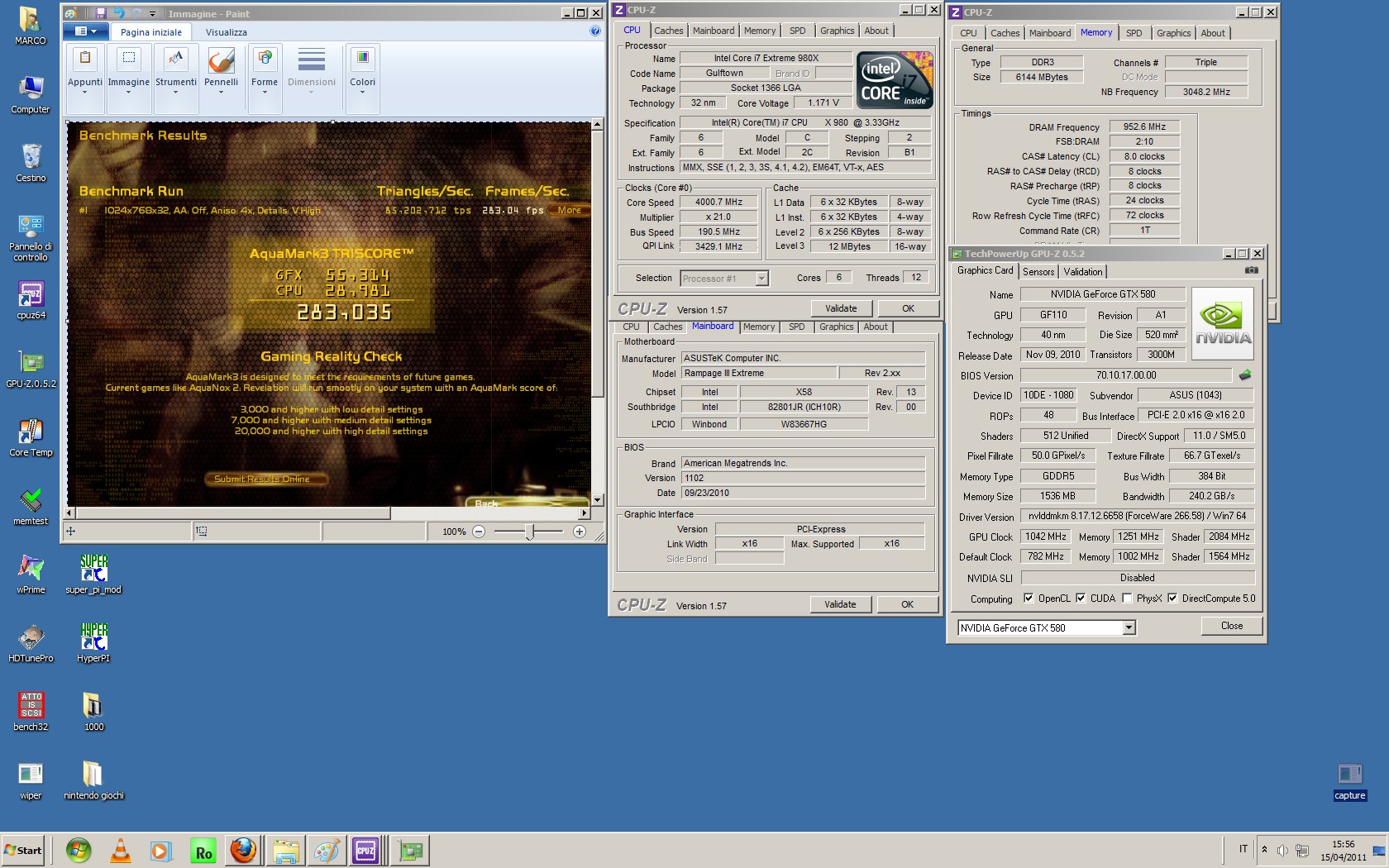
Task: Click OK in the top CPU-Z window
Action: [x=908, y=308]
